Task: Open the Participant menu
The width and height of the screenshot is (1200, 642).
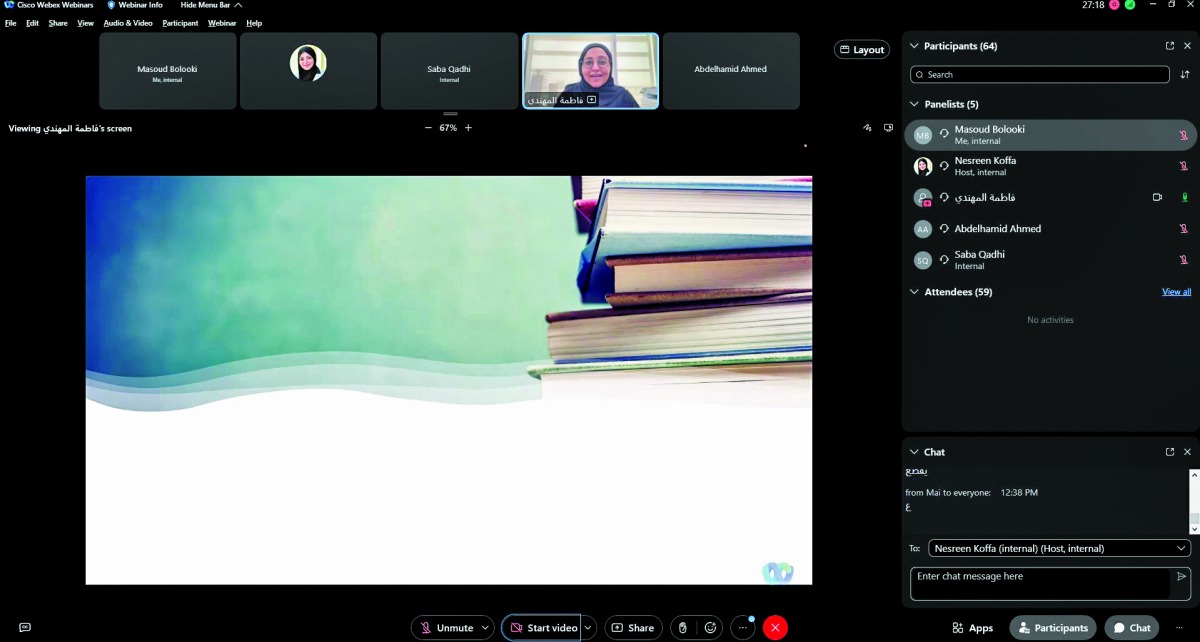Action: click(180, 23)
